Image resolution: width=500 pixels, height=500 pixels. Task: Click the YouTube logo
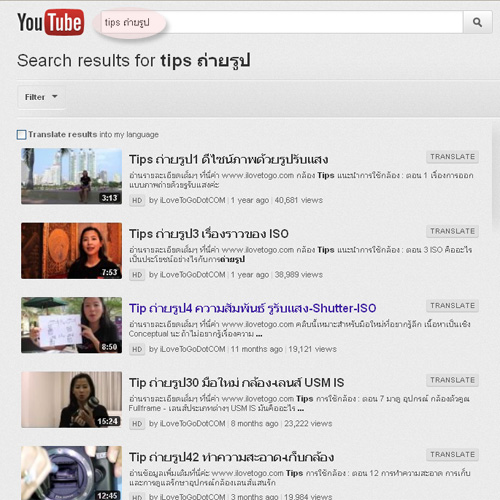(x=51, y=22)
